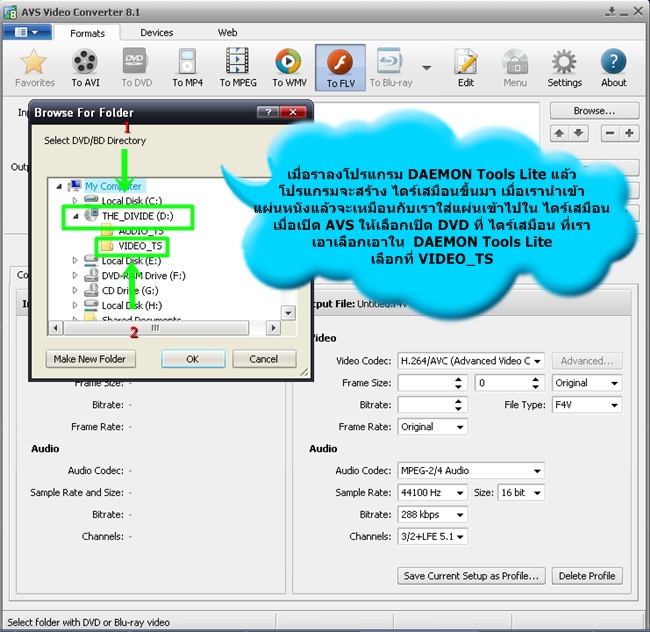
Task: Select the To DVD format icon
Action: [136, 68]
